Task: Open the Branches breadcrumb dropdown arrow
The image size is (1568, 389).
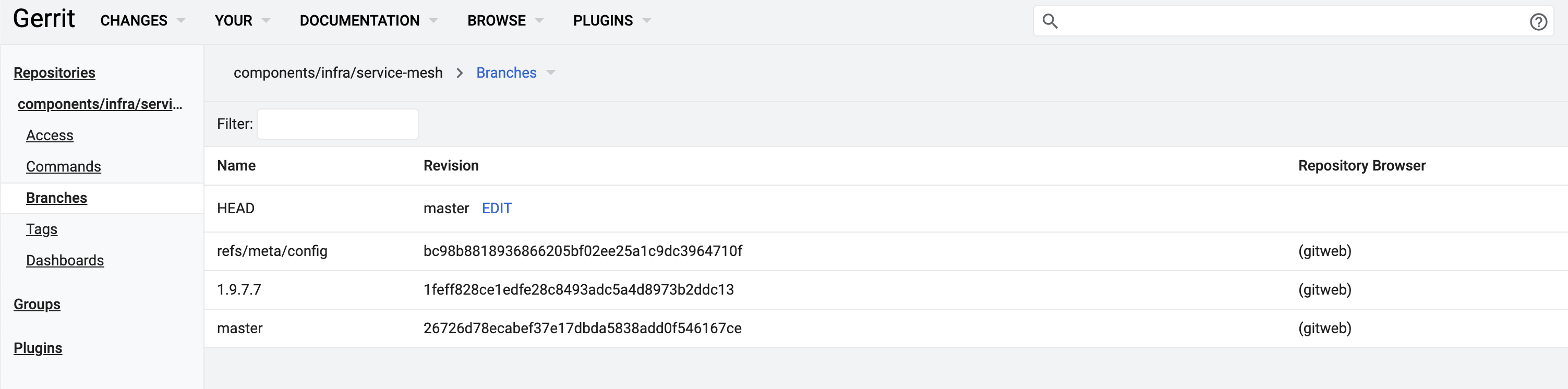Action: coord(551,73)
